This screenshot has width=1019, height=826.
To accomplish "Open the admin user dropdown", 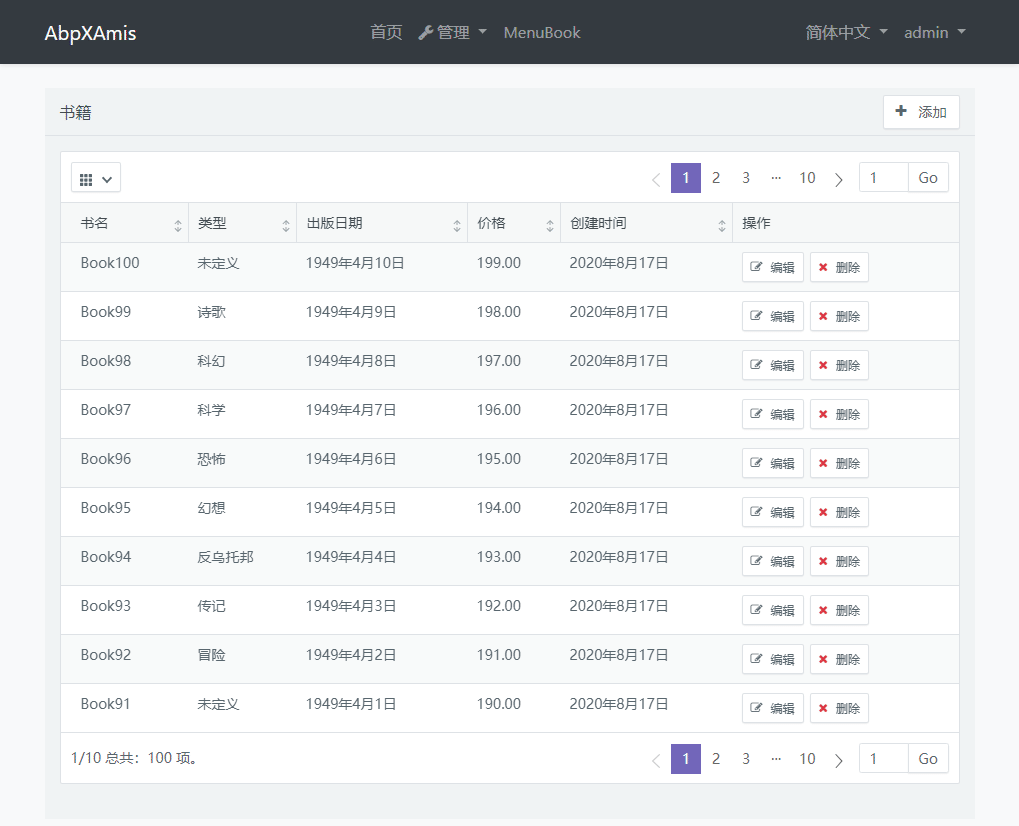I will pos(935,32).
